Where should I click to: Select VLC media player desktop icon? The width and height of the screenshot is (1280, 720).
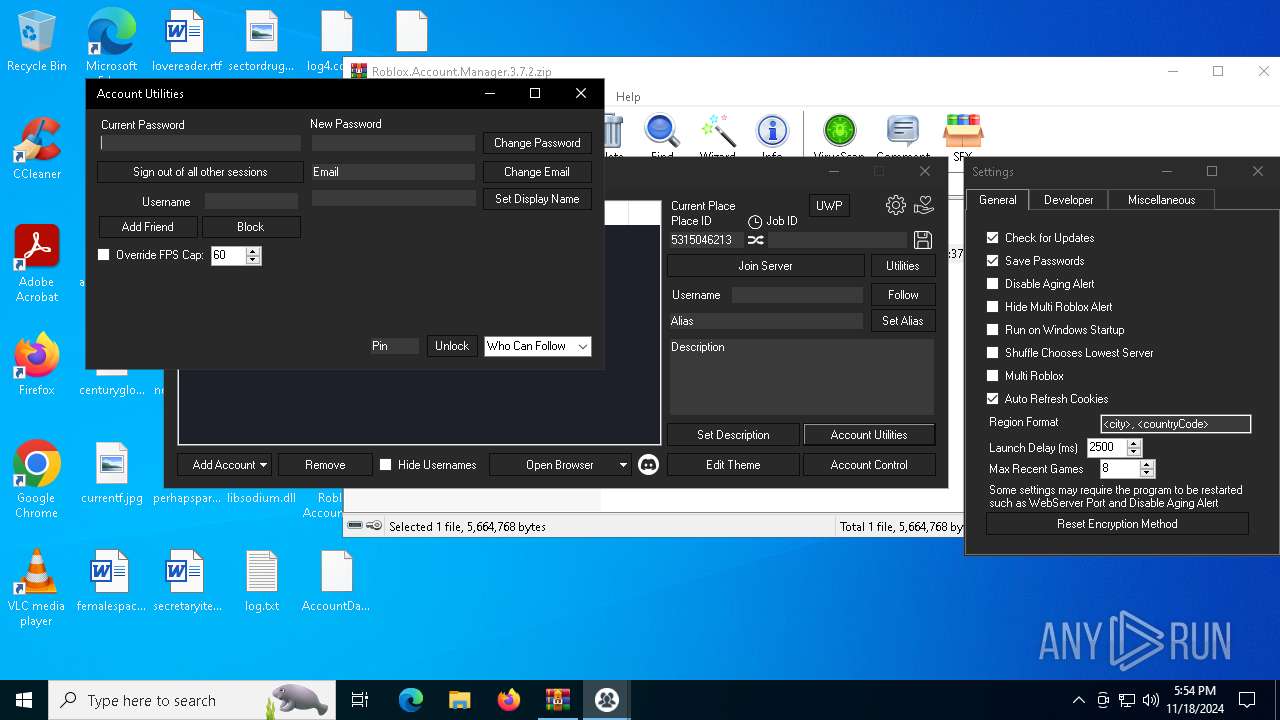click(x=37, y=588)
